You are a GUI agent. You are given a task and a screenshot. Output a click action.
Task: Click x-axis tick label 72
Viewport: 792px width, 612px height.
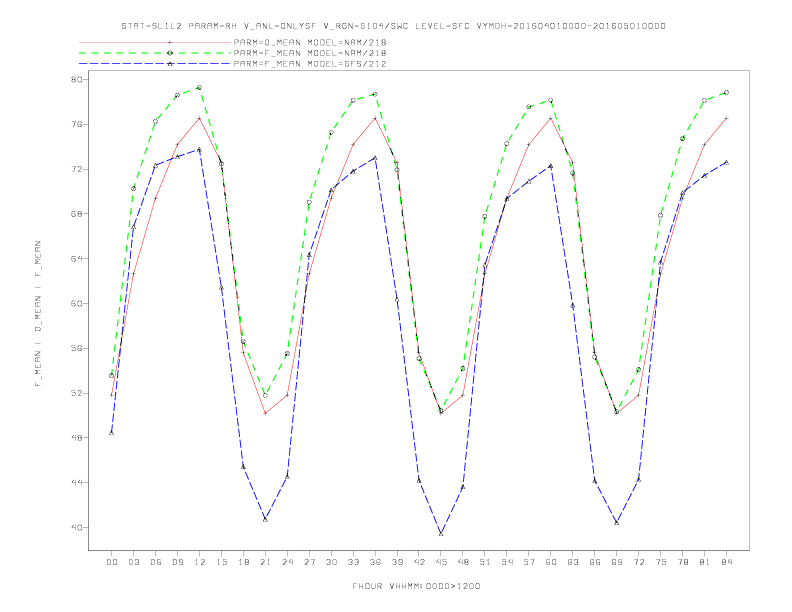pos(639,562)
